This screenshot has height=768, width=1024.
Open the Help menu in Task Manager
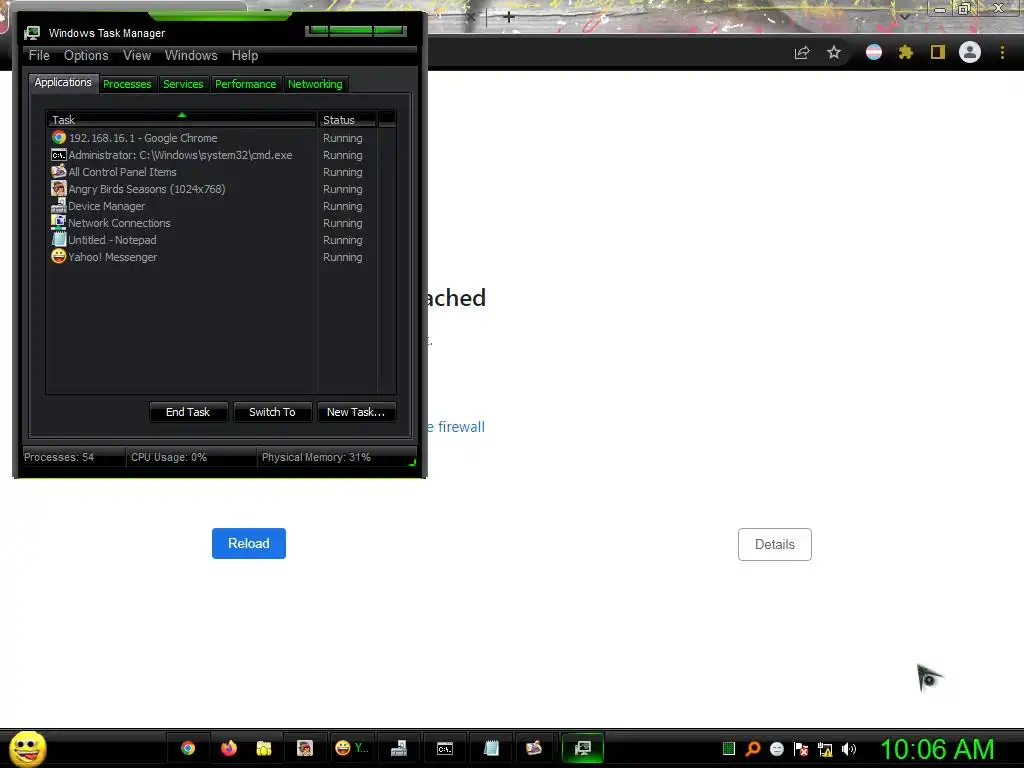click(x=245, y=56)
